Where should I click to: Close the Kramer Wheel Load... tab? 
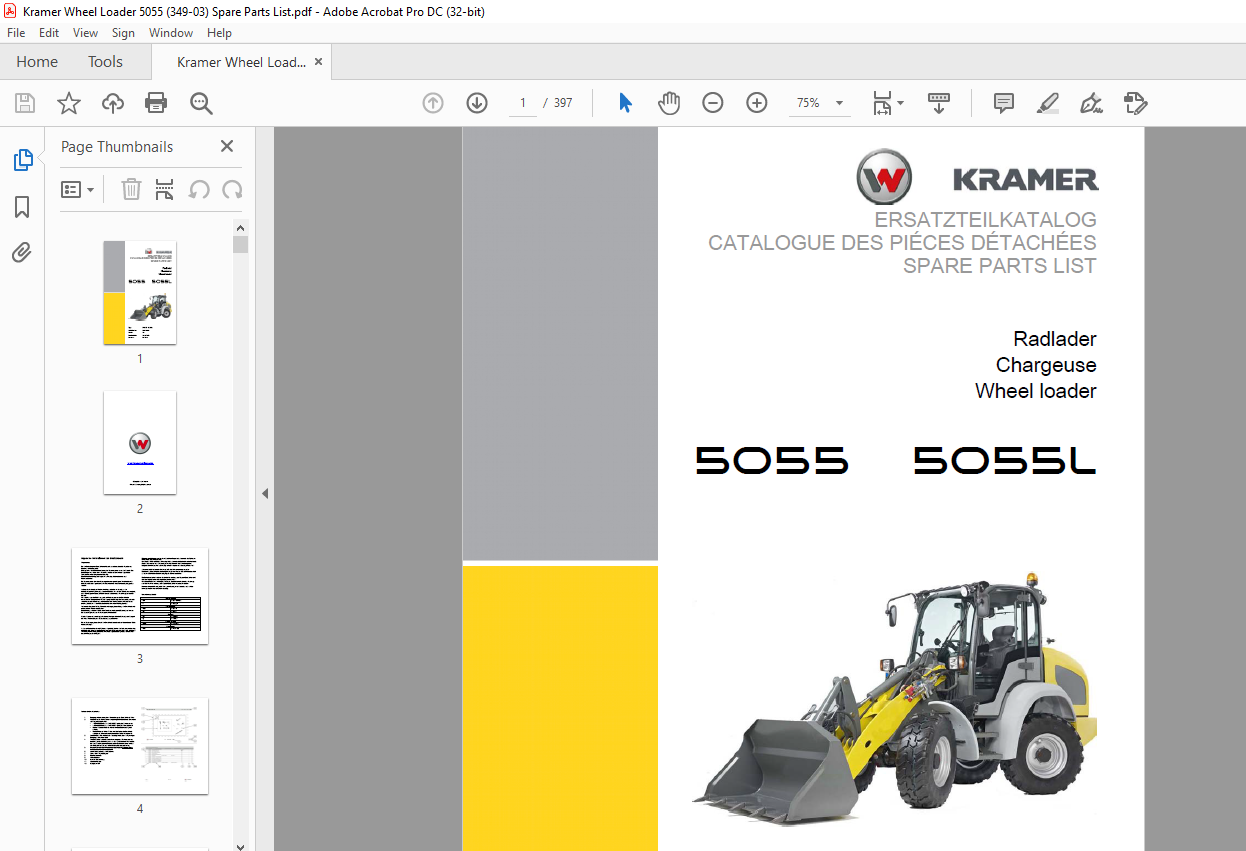318,62
